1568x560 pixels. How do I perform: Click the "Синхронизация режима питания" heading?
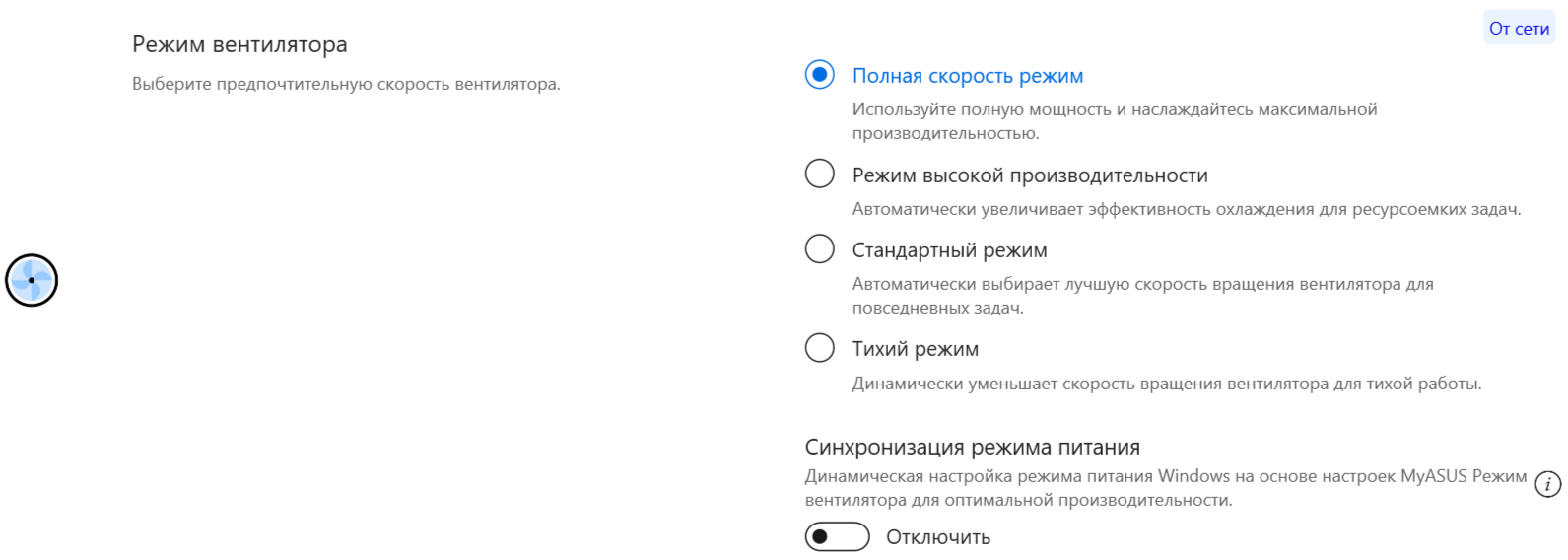point(972,447)
